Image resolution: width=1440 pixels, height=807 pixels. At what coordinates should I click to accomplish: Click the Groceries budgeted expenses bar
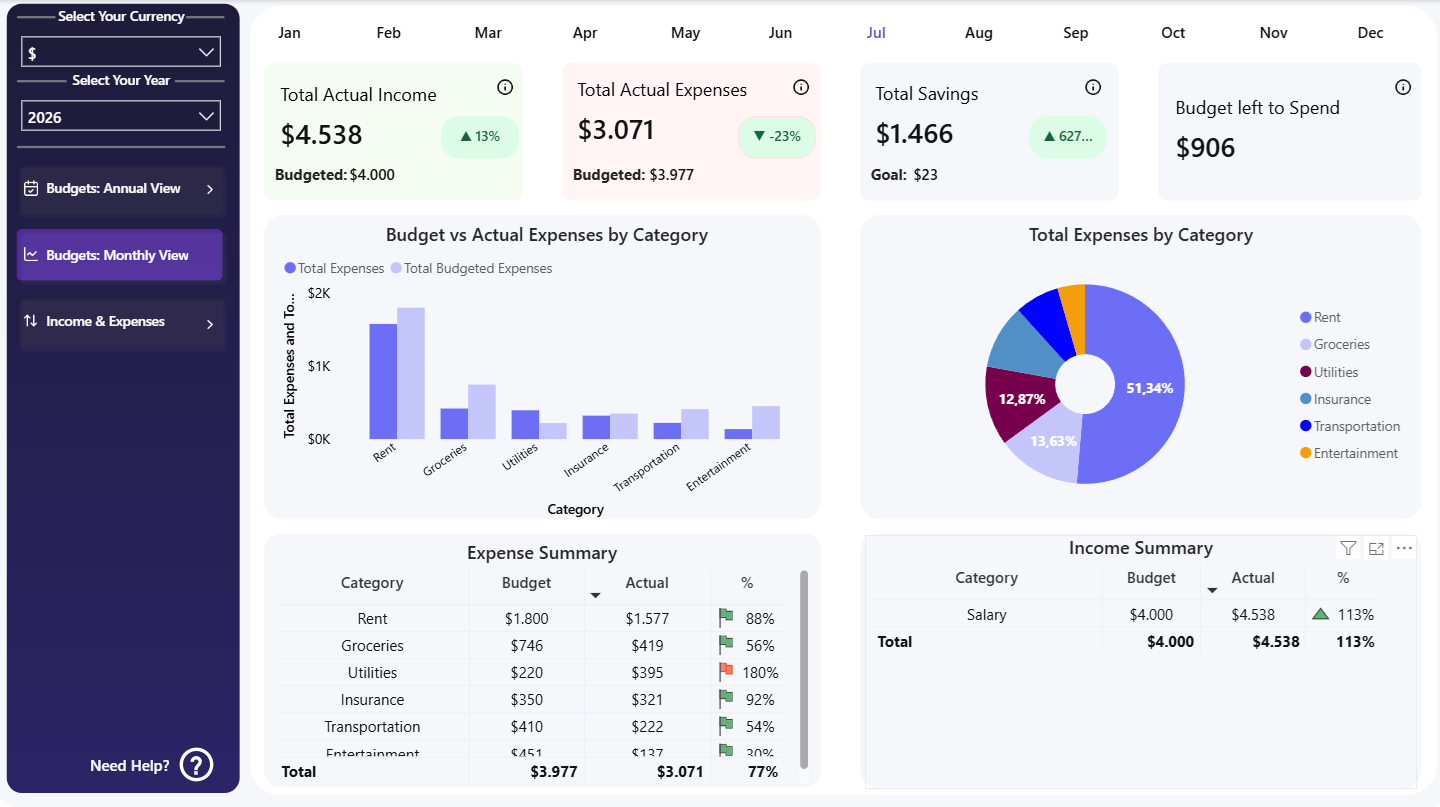point(482,412)
